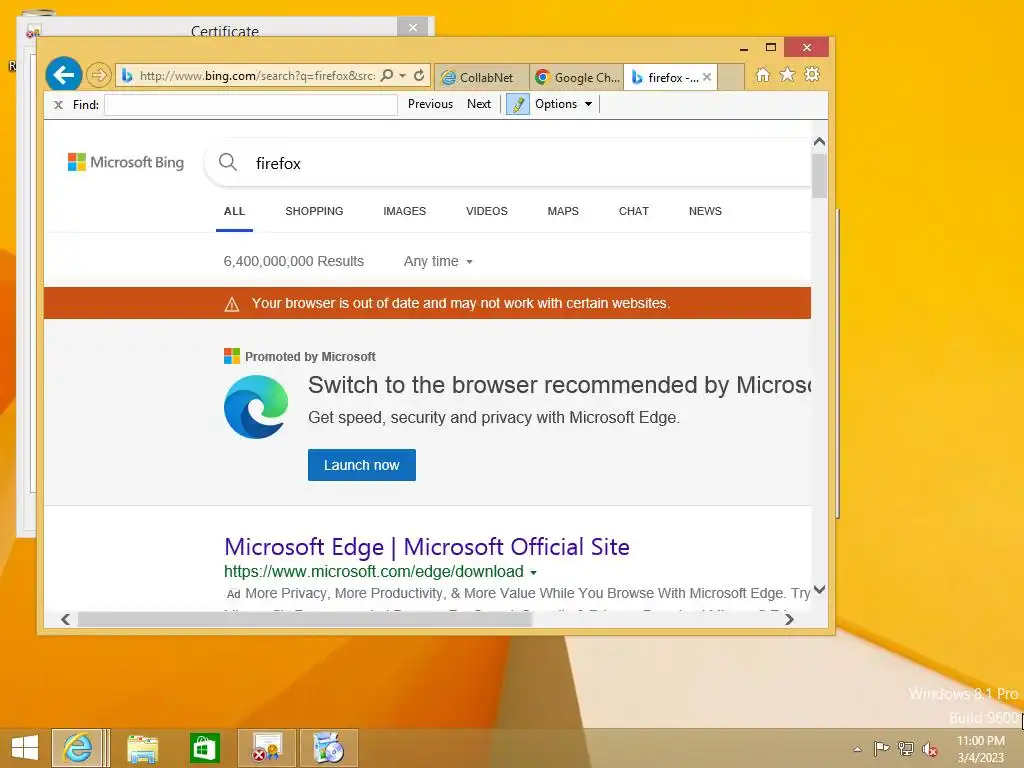The width and height of the screenshot is (1024, 768).
Task: Expand the Any time filter dropdown
Action: pyautogui.click(x=438, y=261)
